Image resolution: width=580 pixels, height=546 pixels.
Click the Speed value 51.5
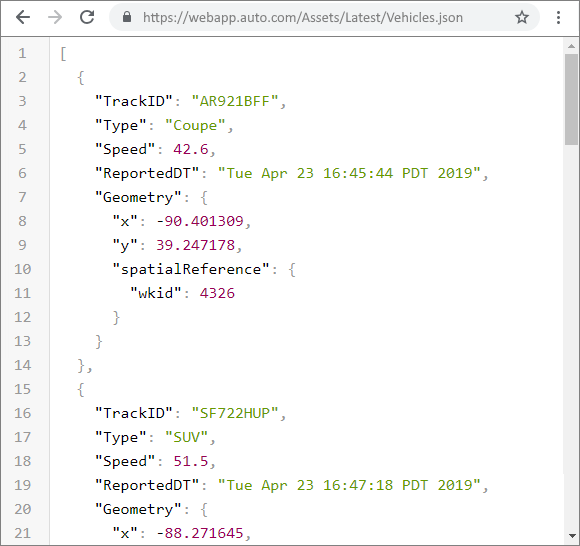[191, 461]
